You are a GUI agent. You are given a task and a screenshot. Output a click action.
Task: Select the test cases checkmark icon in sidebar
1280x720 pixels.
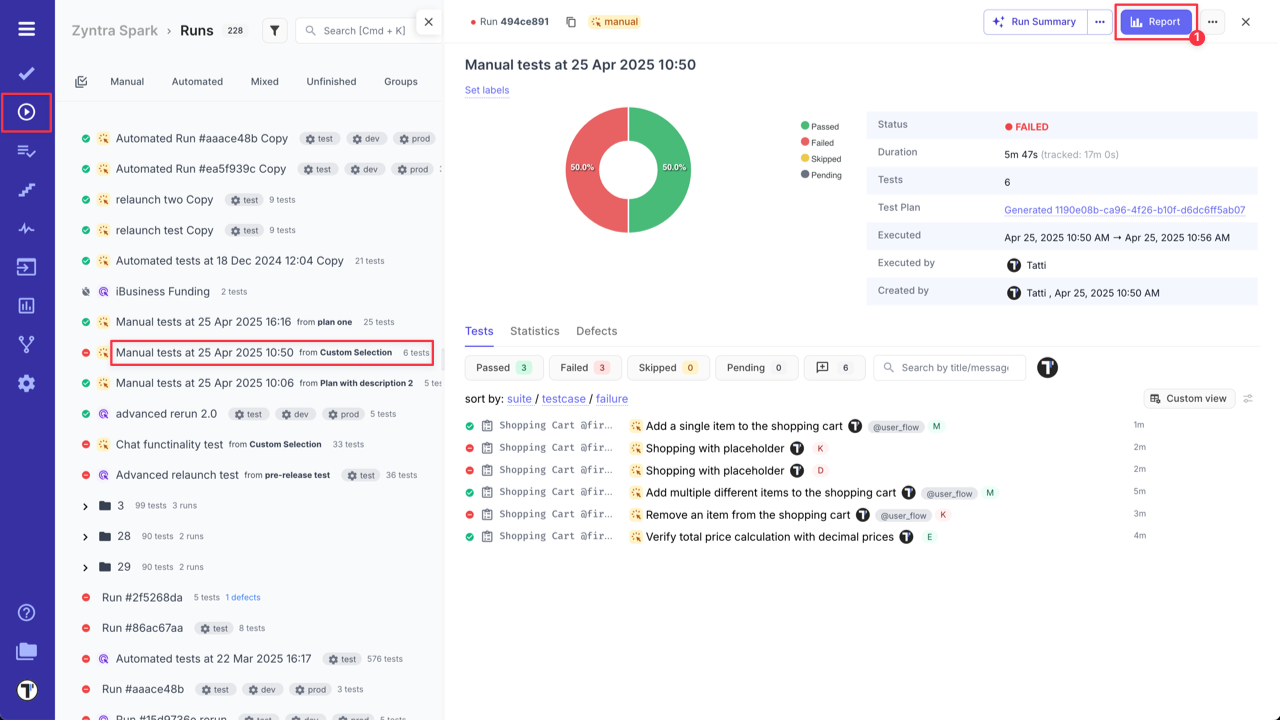pos(26,72)
